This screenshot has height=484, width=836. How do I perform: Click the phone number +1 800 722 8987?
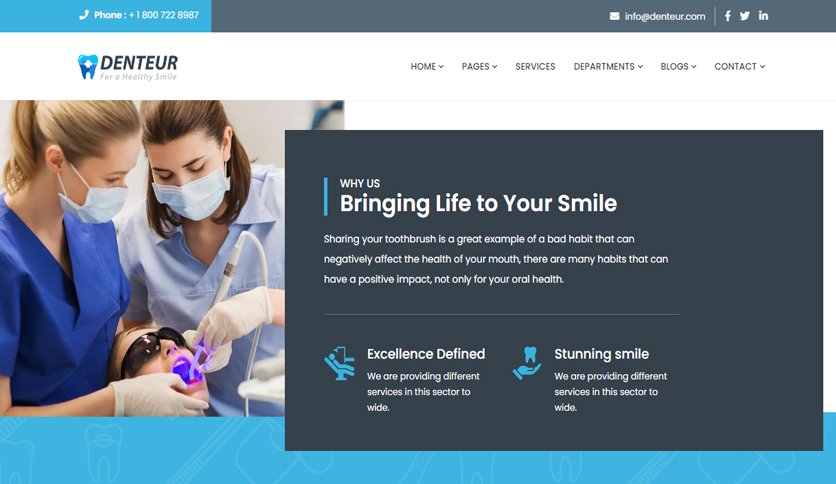point(163,15)
